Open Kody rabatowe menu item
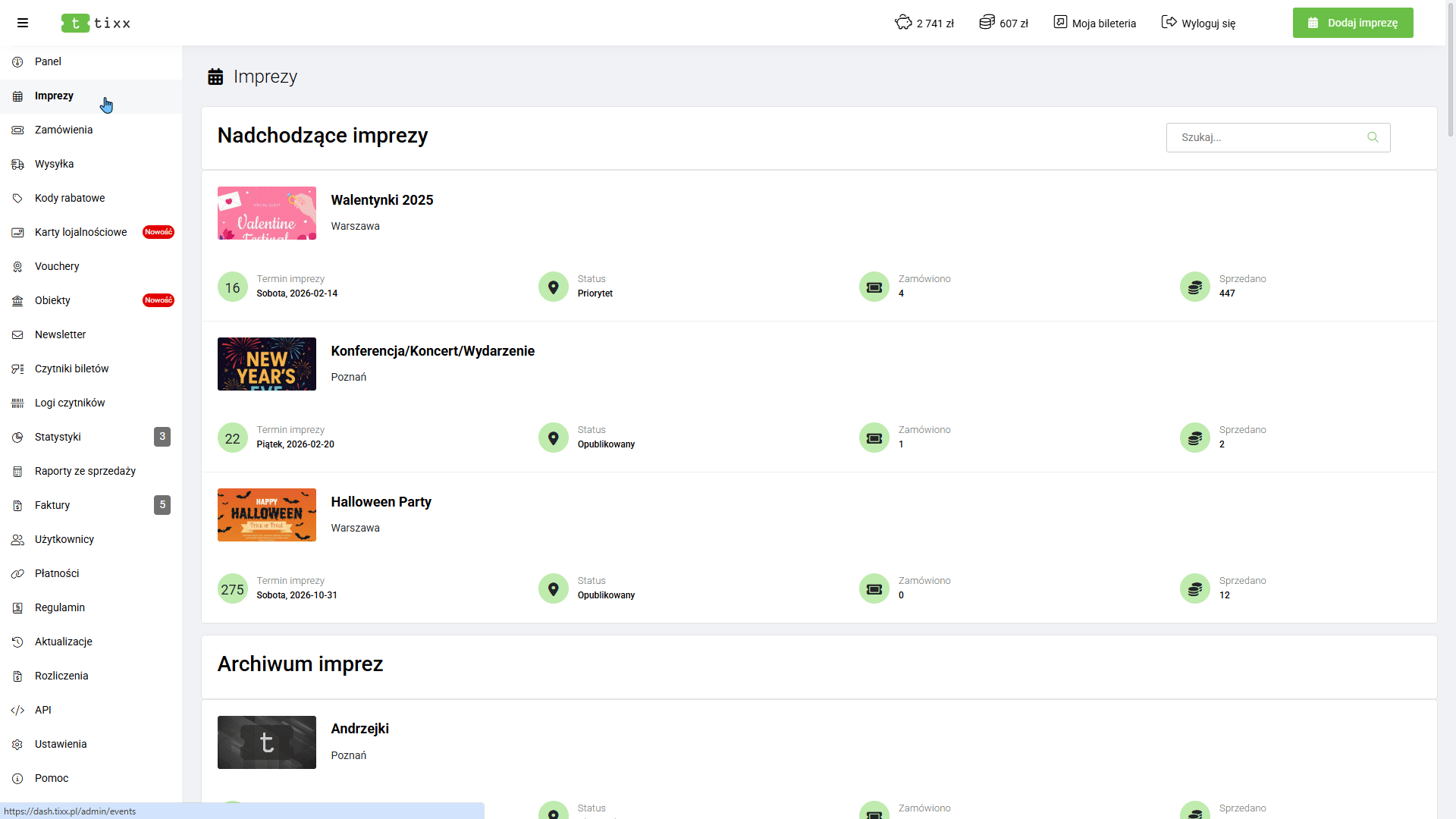The width and height of the screenshot is (1456, 819). [70, 198]
